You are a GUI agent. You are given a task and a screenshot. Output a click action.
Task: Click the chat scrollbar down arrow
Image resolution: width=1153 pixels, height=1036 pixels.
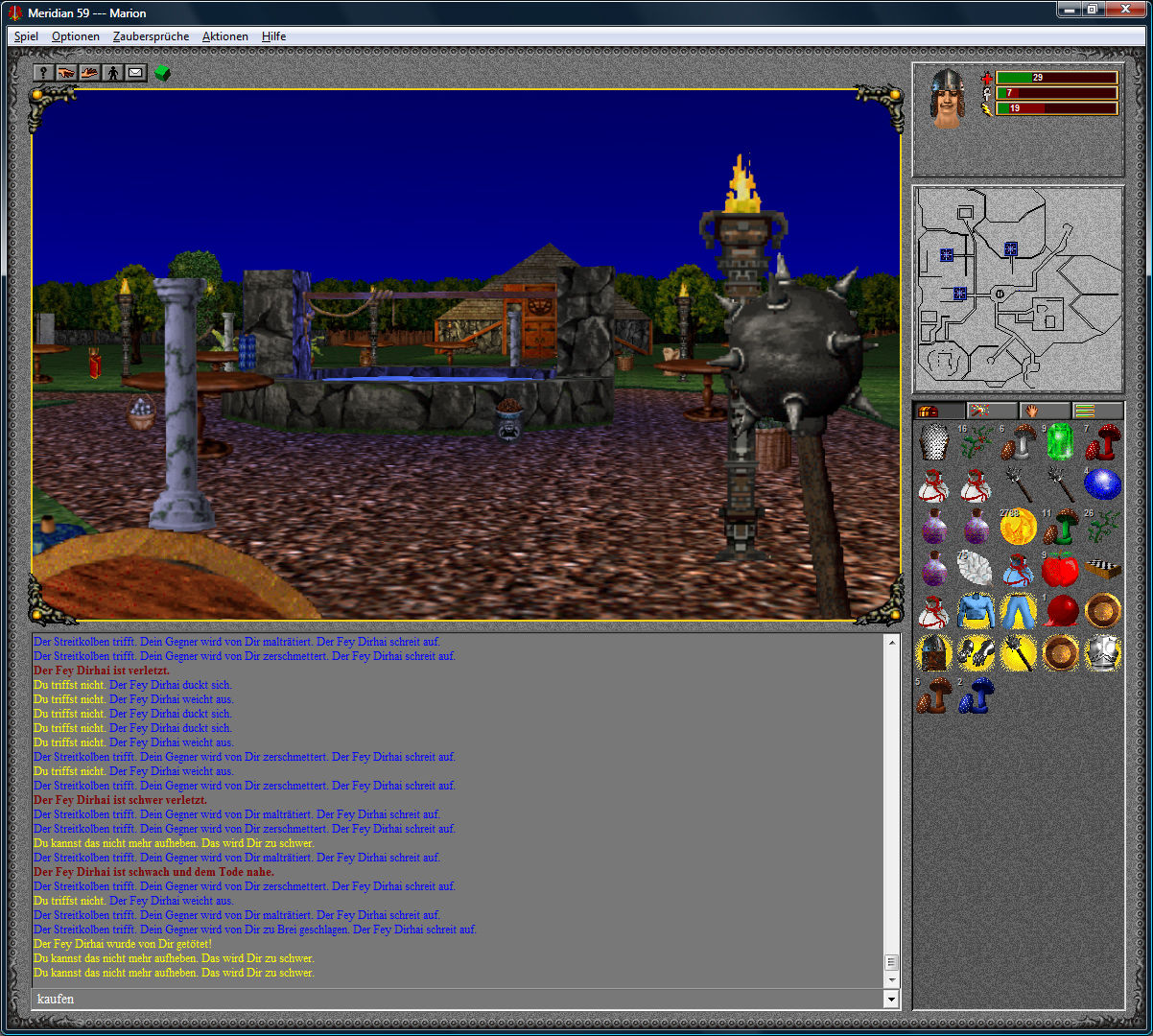(894, 980)
